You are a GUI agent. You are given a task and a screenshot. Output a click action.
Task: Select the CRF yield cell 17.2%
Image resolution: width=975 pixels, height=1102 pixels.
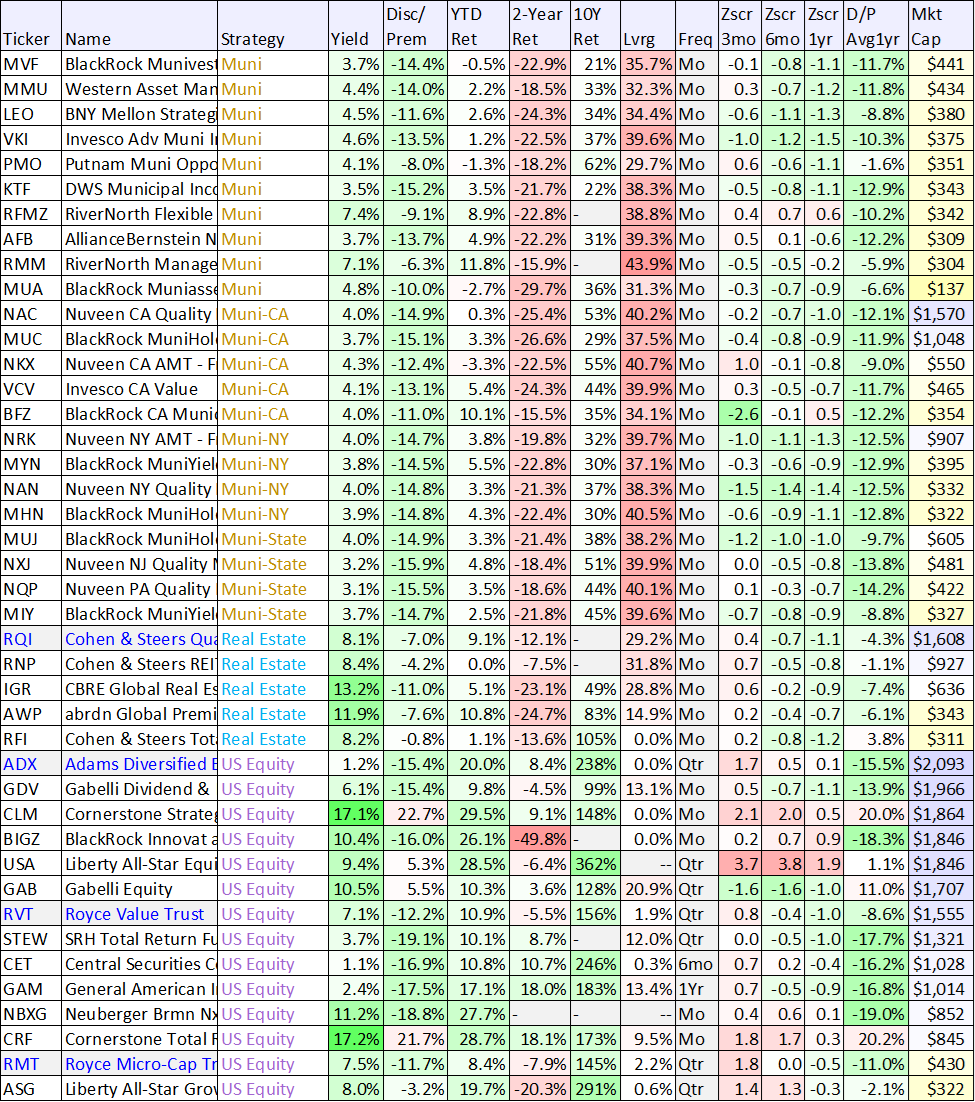356,1039
